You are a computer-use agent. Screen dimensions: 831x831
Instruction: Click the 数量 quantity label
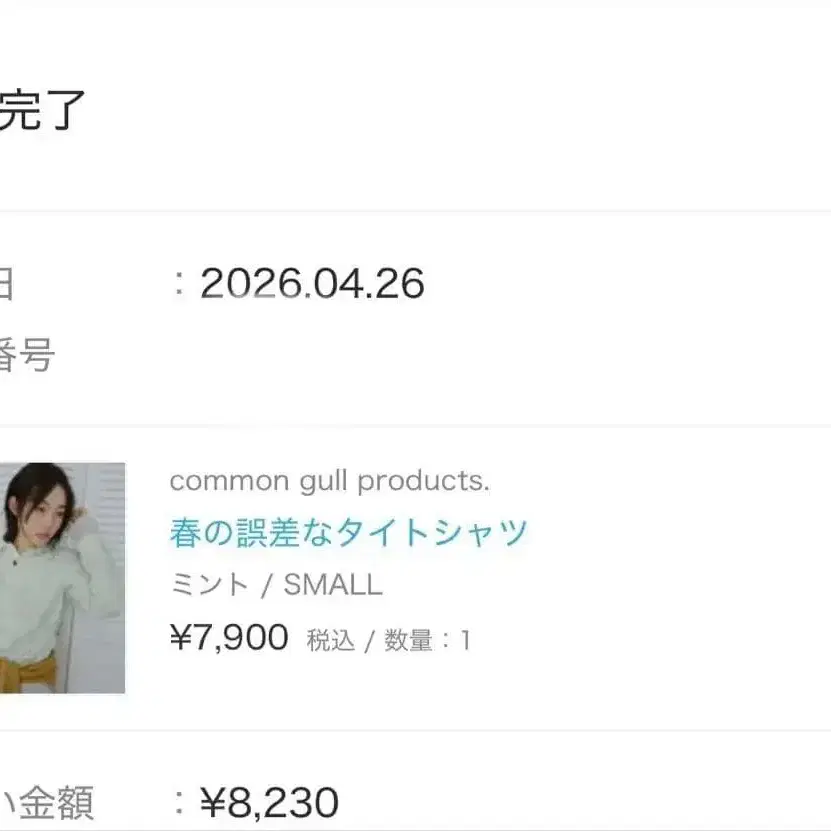coord(409,640)
